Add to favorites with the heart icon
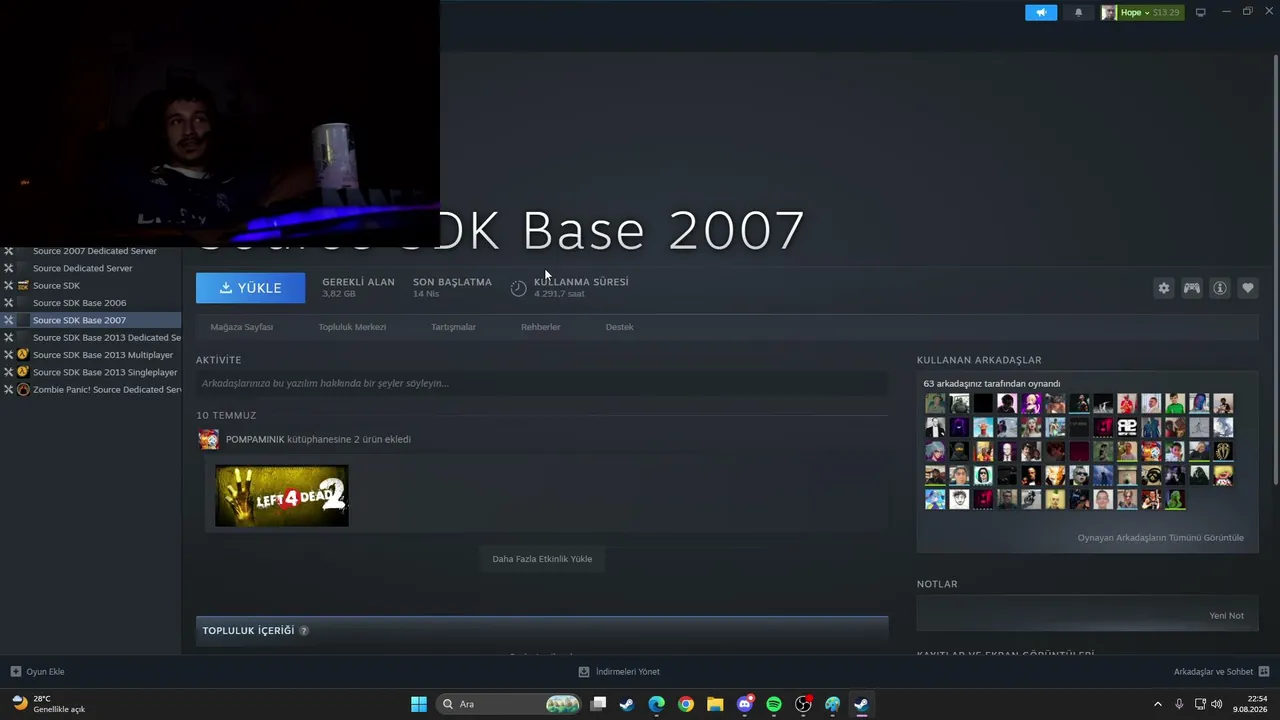 (x=1247, y=288)
